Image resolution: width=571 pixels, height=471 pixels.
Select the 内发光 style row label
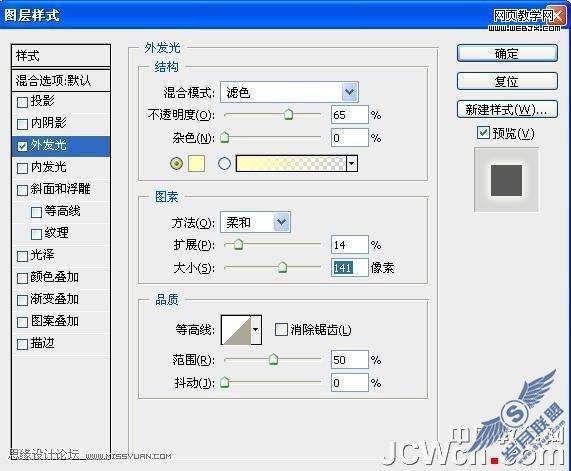point(48,167)
